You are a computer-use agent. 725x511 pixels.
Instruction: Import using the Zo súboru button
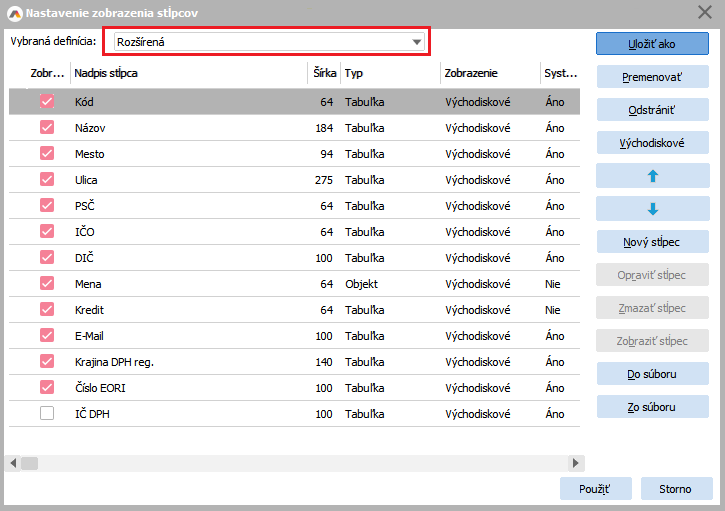[x=652, y=406]
